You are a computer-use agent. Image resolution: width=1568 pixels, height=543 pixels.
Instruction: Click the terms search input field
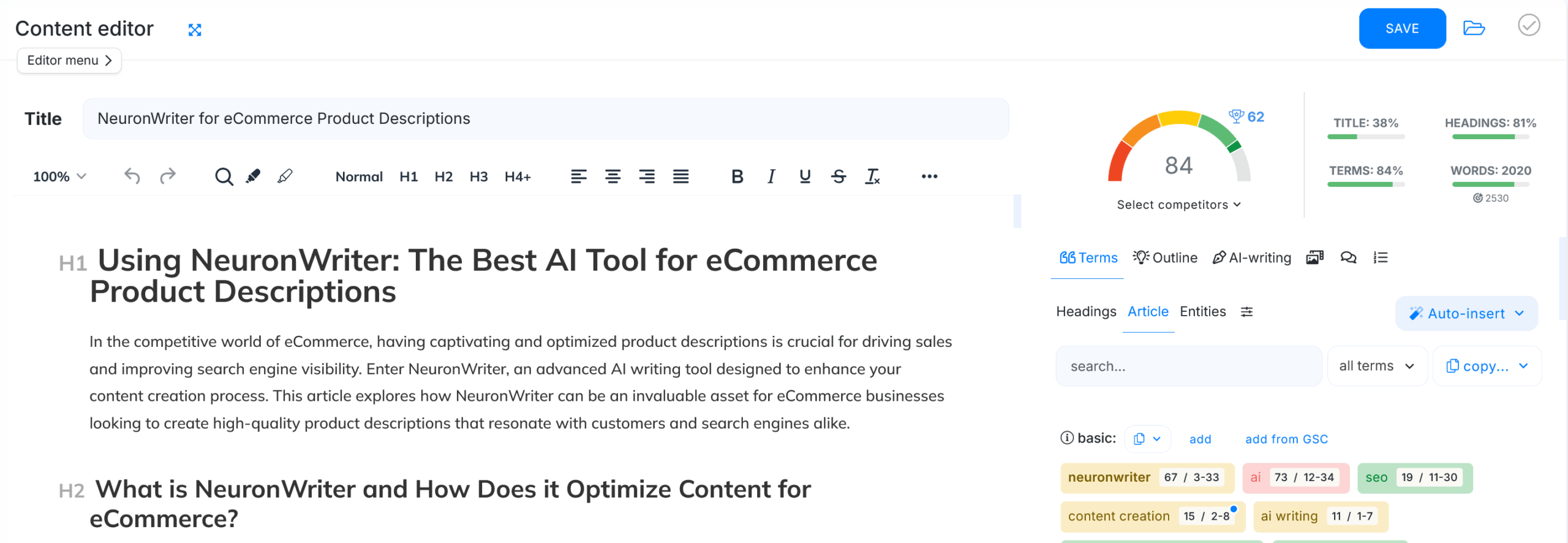tap(1188, 366)
